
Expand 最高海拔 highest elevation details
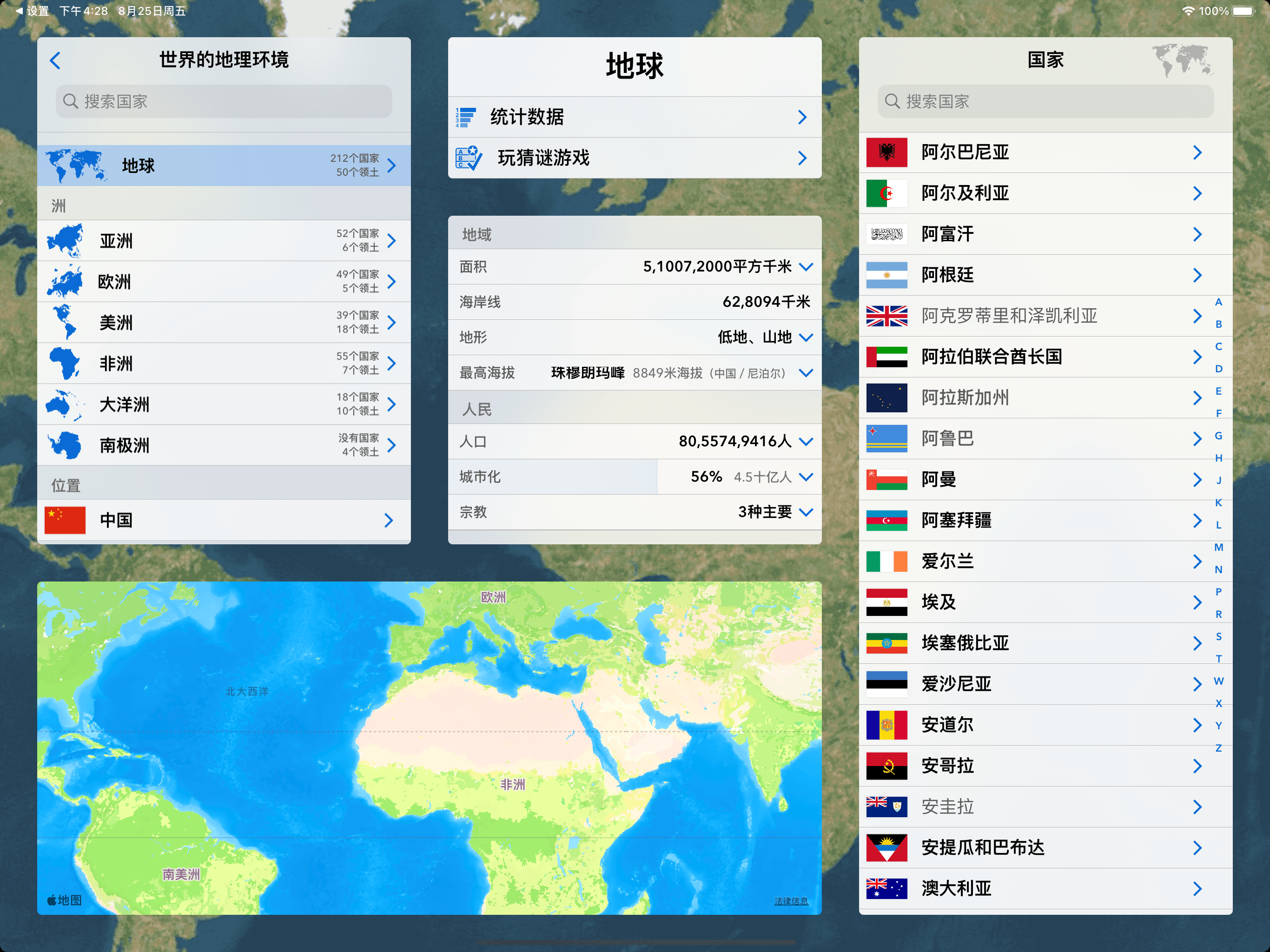click(x=806, y=373)
